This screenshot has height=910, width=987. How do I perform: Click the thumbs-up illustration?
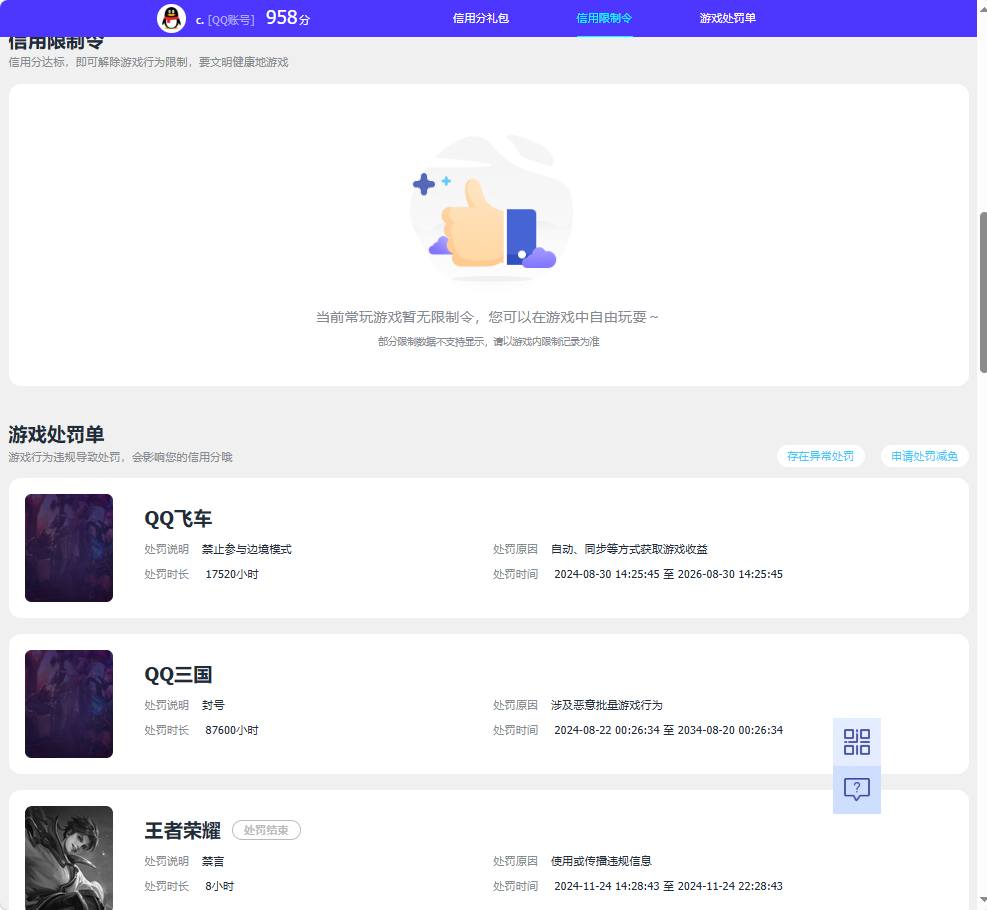[x=489, y=210]
